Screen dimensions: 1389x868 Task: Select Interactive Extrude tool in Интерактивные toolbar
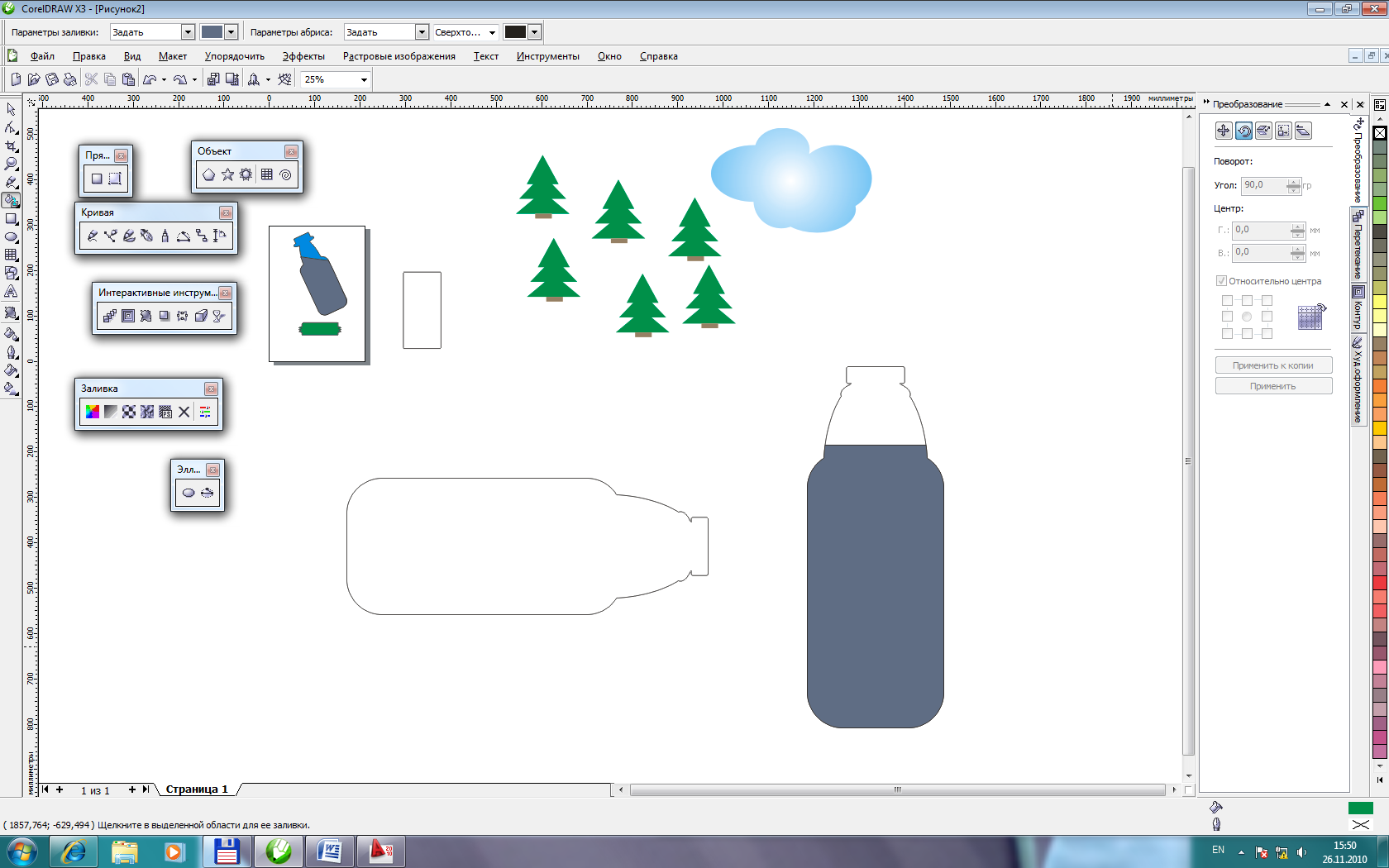tap(201, 316)
